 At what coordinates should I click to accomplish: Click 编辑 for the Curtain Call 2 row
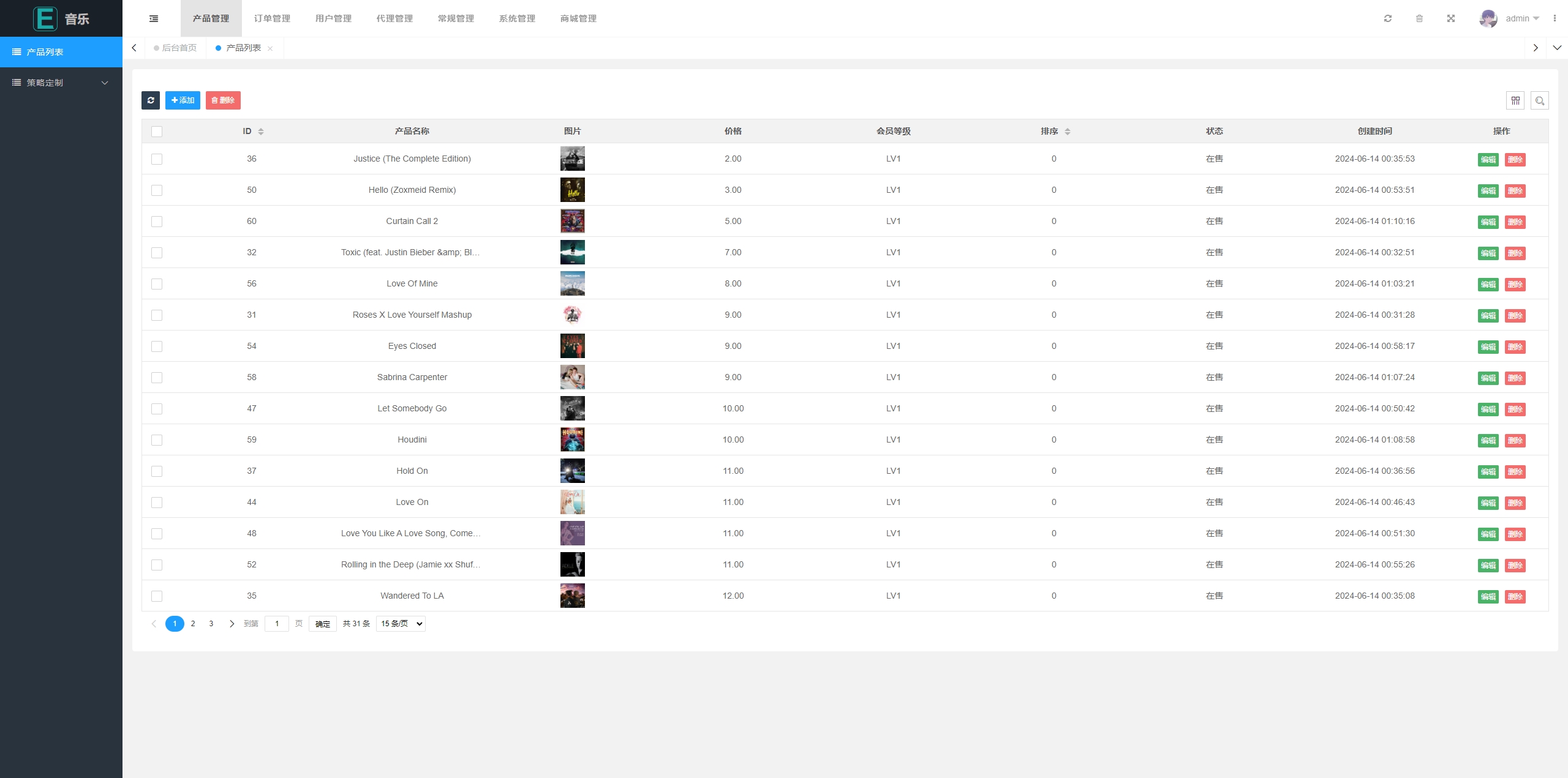[1488, 222]
